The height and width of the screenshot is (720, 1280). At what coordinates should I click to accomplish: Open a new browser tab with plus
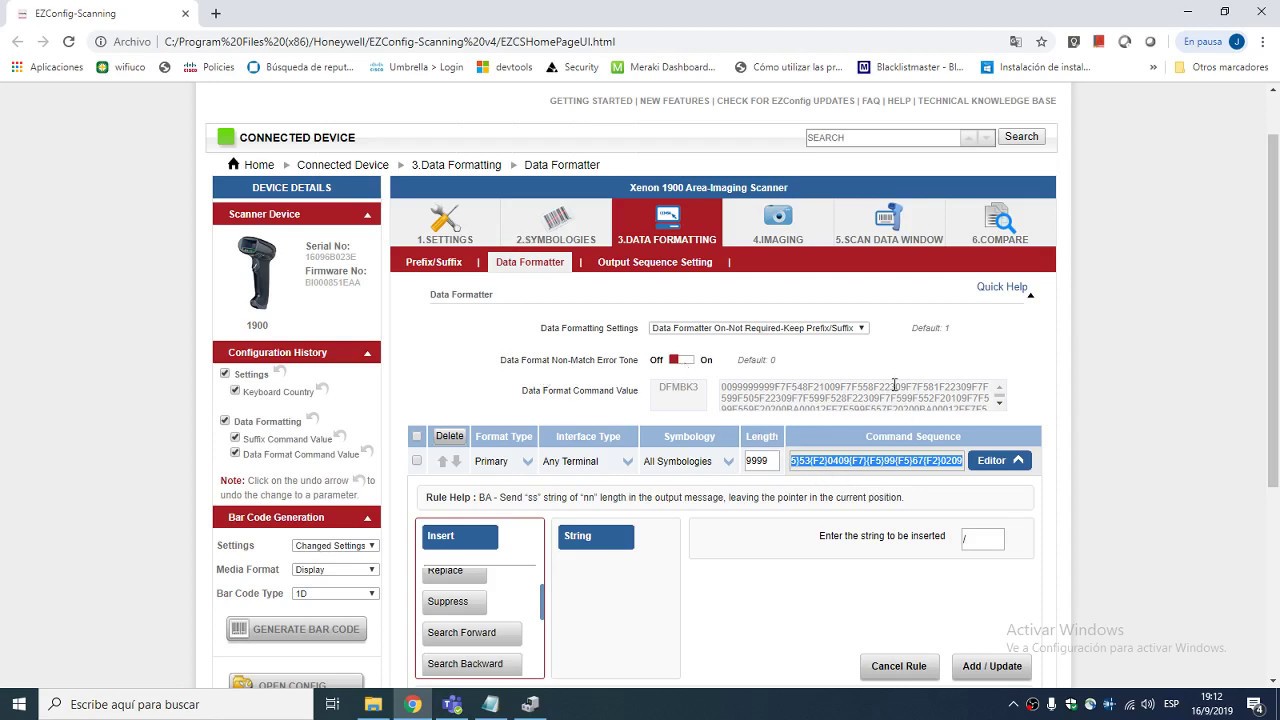pyautogui.click(x=215, y=13)
